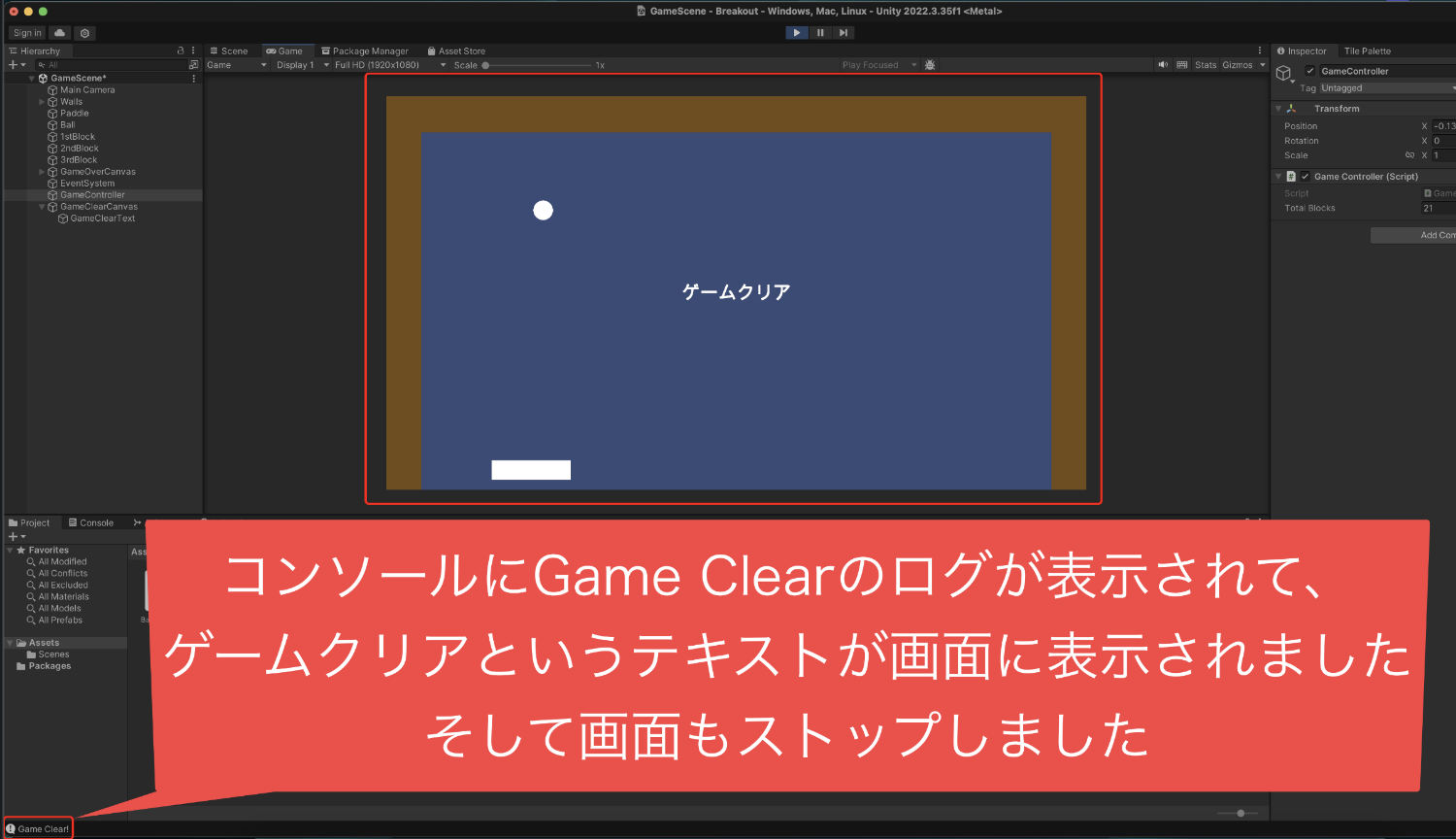Toggle the Scale constrain proportions link
Screen dimensions: 1456x839
(1409, 155)
